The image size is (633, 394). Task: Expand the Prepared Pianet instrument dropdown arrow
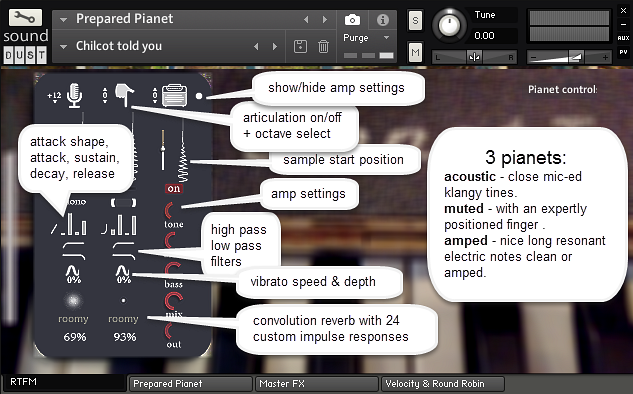tap(63, 19)
